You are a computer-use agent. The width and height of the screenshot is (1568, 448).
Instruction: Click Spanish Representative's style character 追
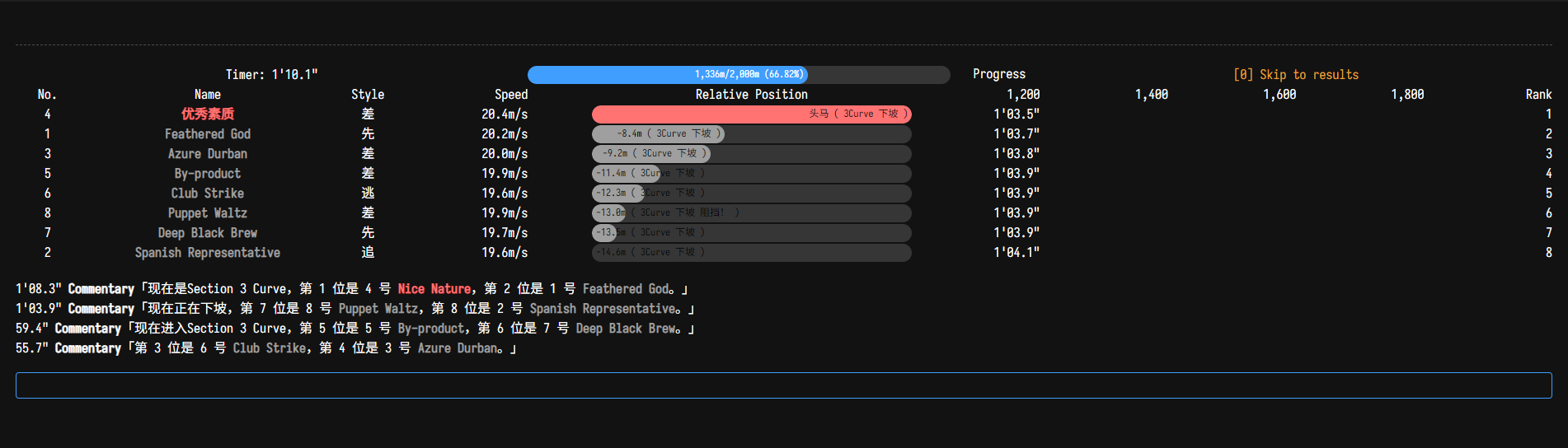click(368, 253)
